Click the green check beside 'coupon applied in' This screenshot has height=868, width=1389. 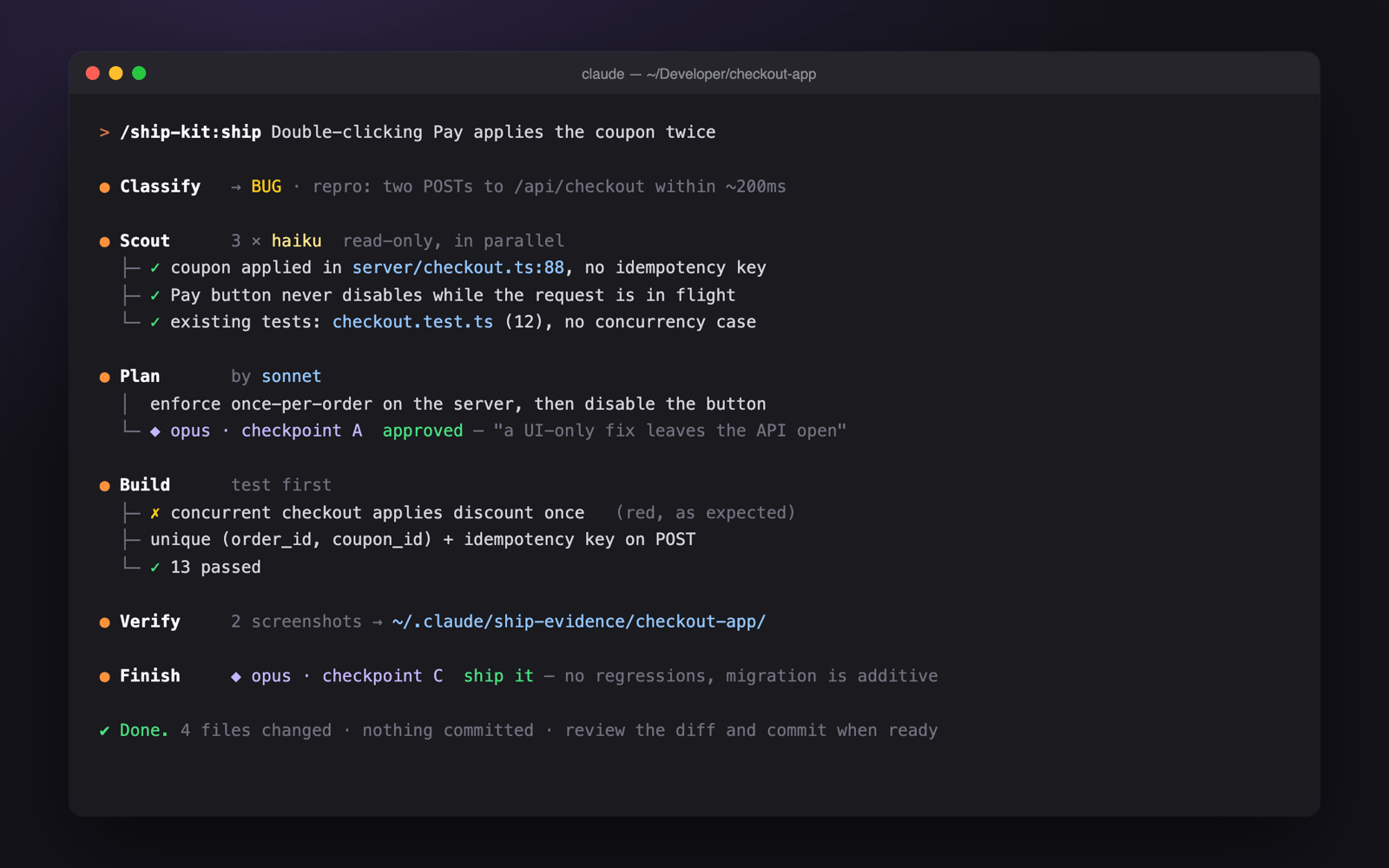[x=155, y=268]
